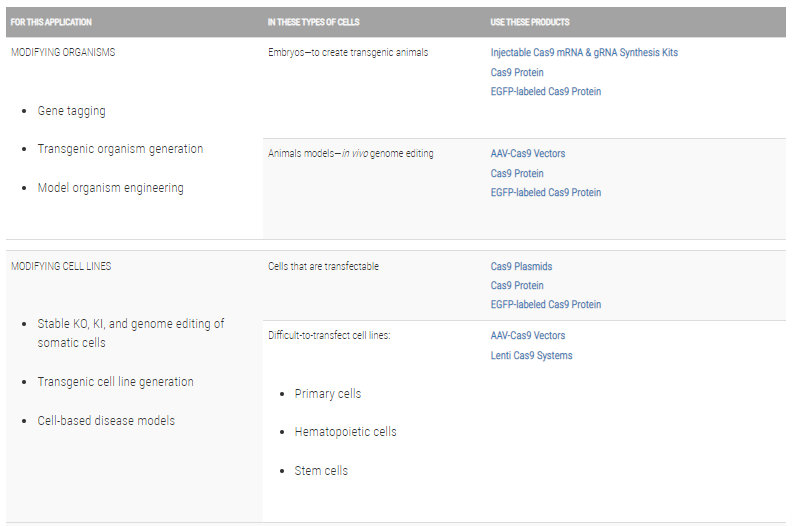The height and width of the screenshot is (526, 792).
Task: Click the 'Hematopoietic cells' list entry
Action: coord(345,432)
